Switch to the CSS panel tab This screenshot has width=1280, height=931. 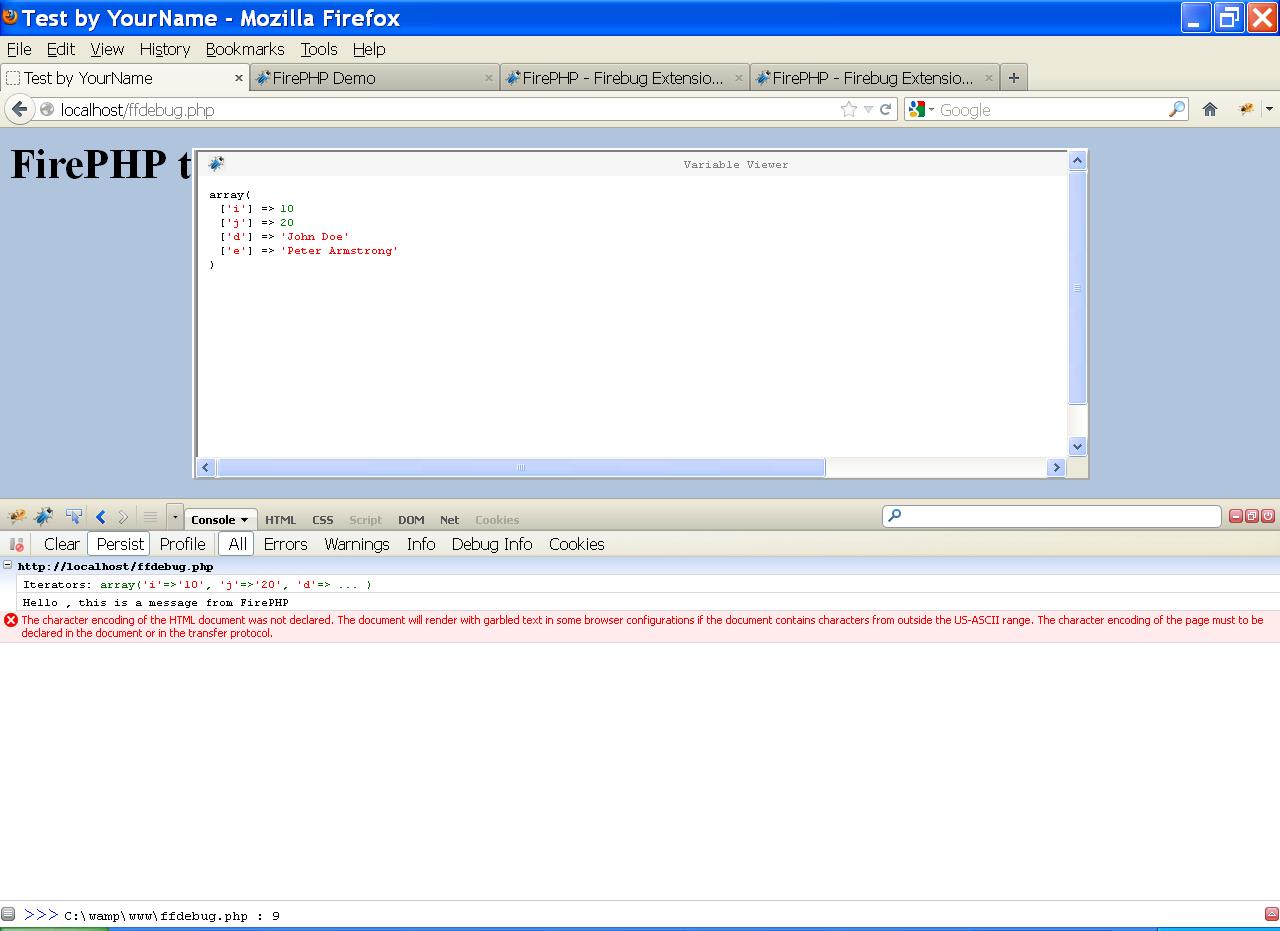(322, 520)
